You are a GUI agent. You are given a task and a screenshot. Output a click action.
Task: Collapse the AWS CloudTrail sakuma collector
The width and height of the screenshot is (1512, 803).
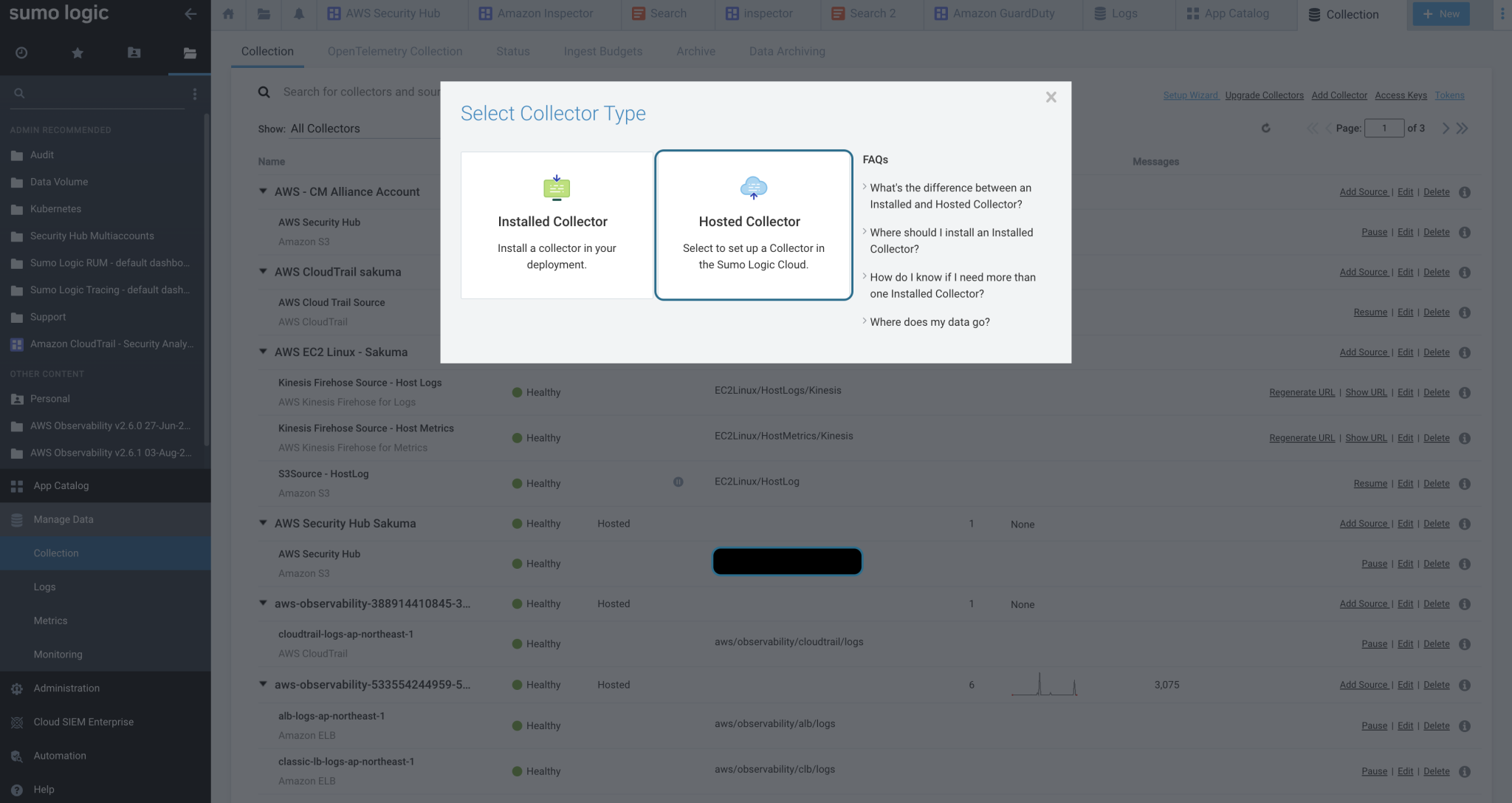(x=263, y=272)
